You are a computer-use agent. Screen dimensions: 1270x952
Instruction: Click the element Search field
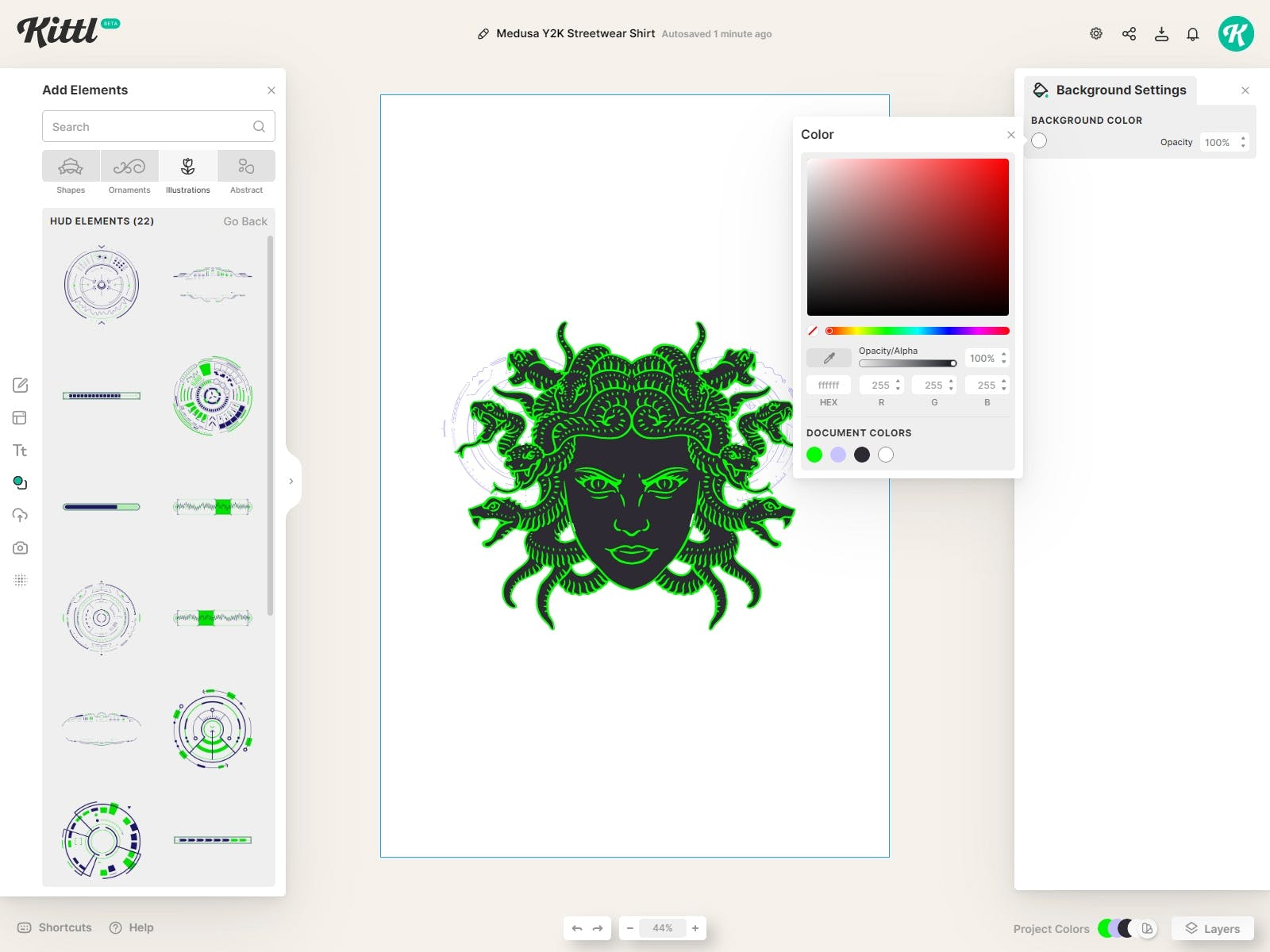click(159, 126)
